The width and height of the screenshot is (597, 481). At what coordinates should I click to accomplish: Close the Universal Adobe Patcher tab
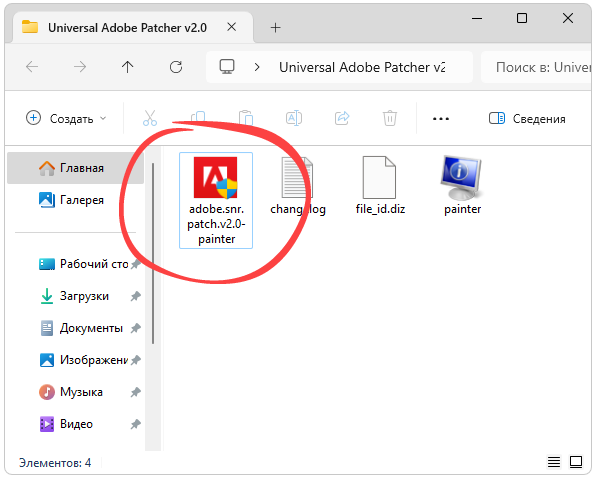point(231,27)
